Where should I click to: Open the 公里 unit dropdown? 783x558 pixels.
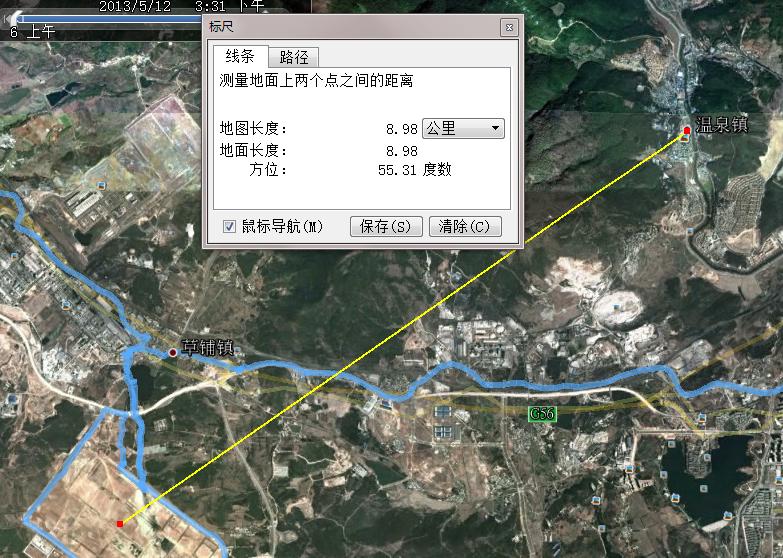click(x=463, y=128)
